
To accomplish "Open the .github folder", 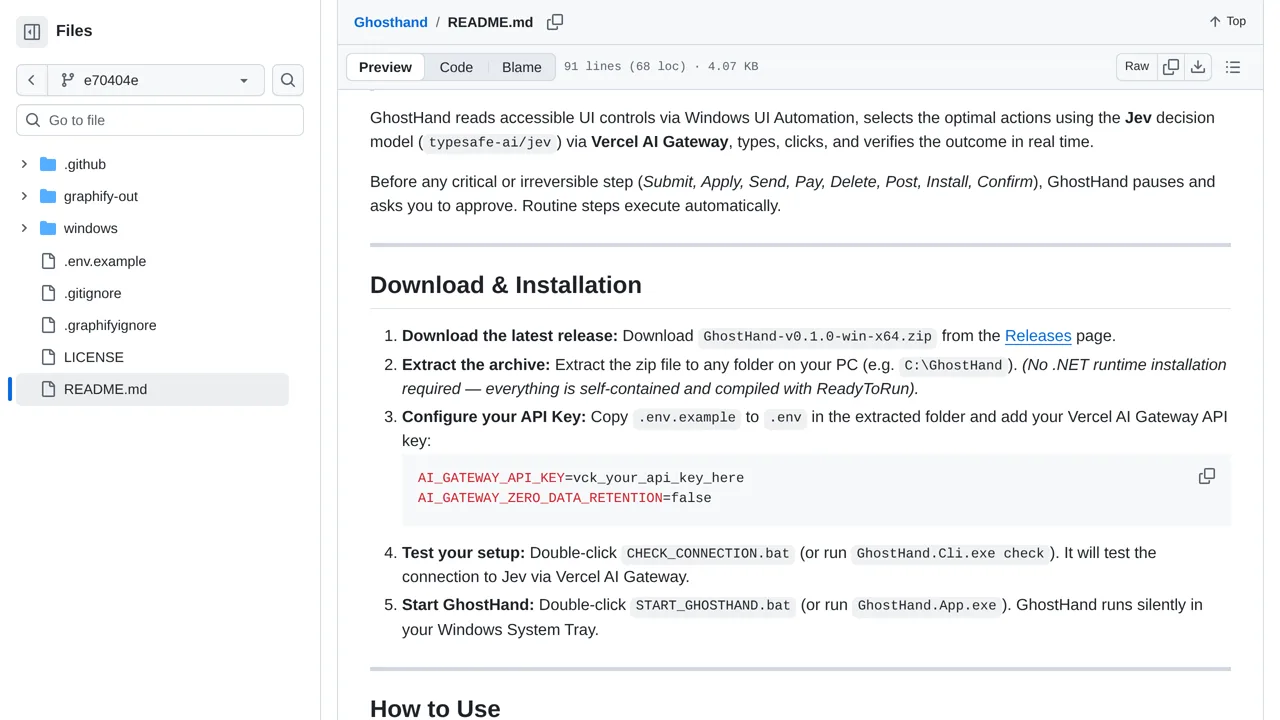I will pyautogui.click(x=85, y=164).
